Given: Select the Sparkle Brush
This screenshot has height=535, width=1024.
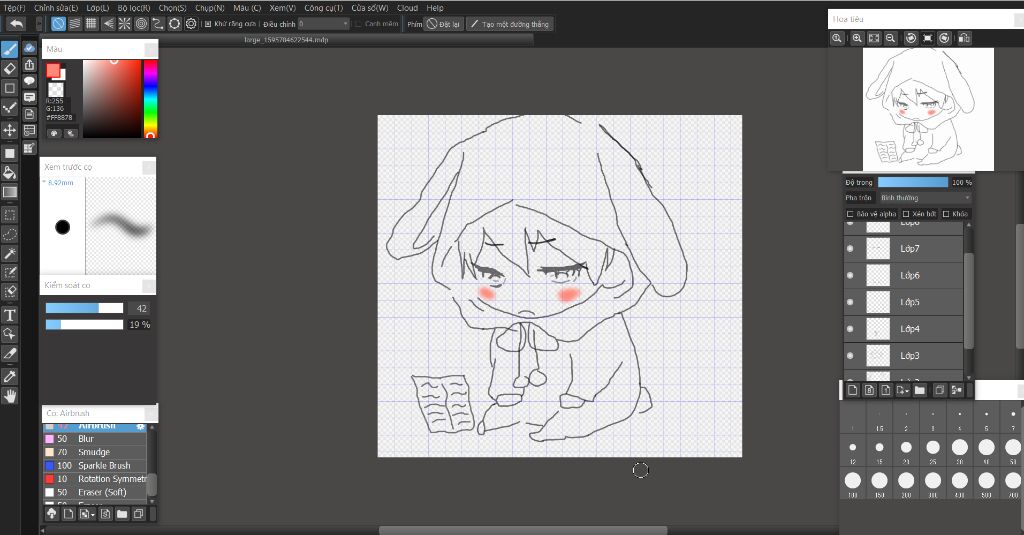Looking at the screenshot, I should [95, 466].
